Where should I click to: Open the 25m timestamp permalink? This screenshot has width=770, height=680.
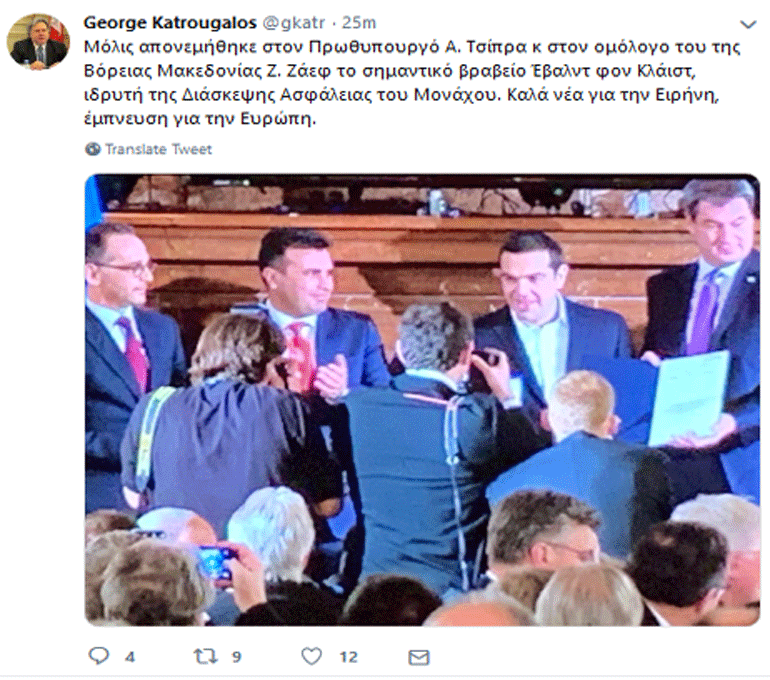click(359, 23)
